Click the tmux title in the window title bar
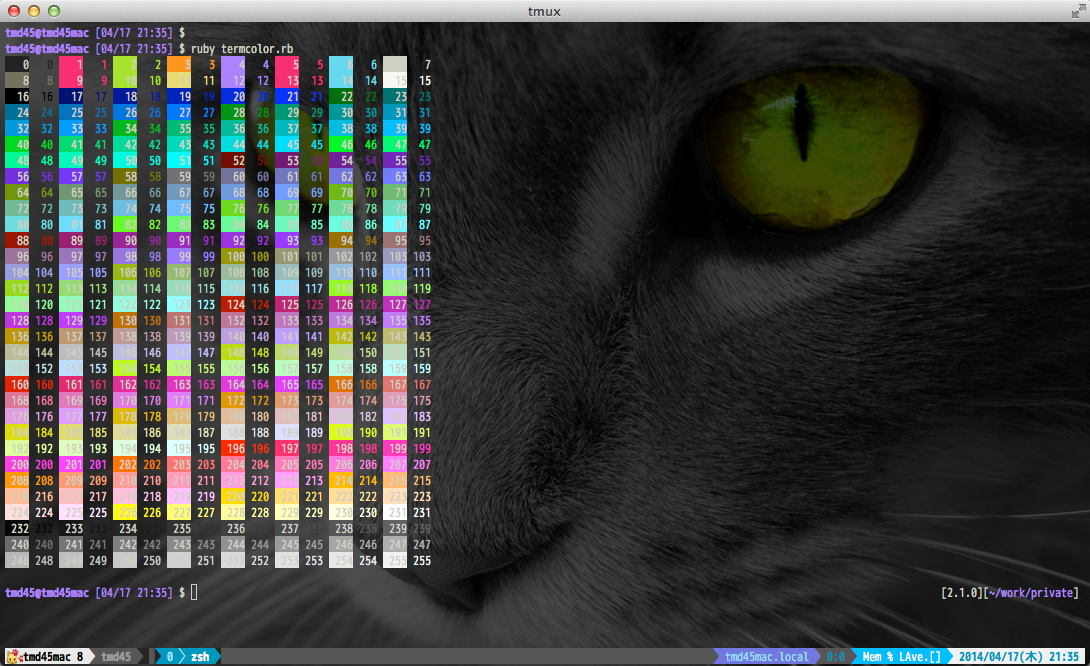 (x=544, y=11)
